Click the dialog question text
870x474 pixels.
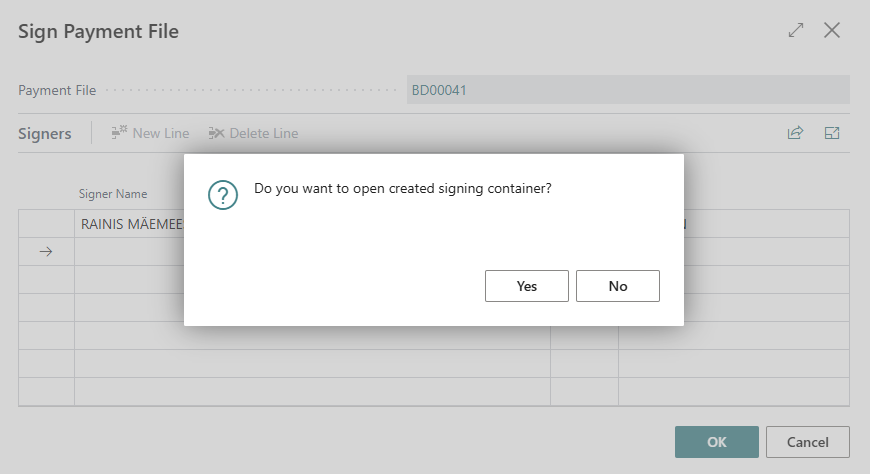point(403,188)
